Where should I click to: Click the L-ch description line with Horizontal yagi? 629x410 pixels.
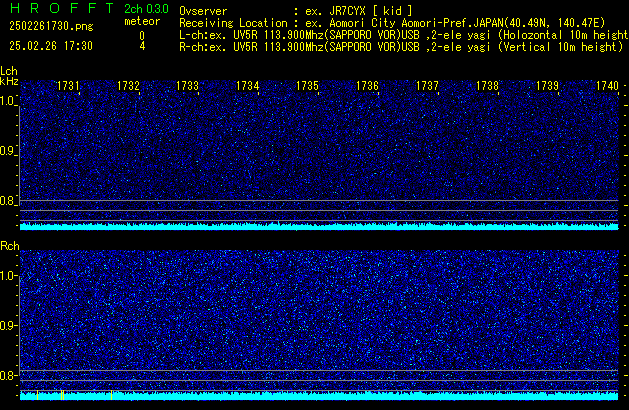(404, 35)
